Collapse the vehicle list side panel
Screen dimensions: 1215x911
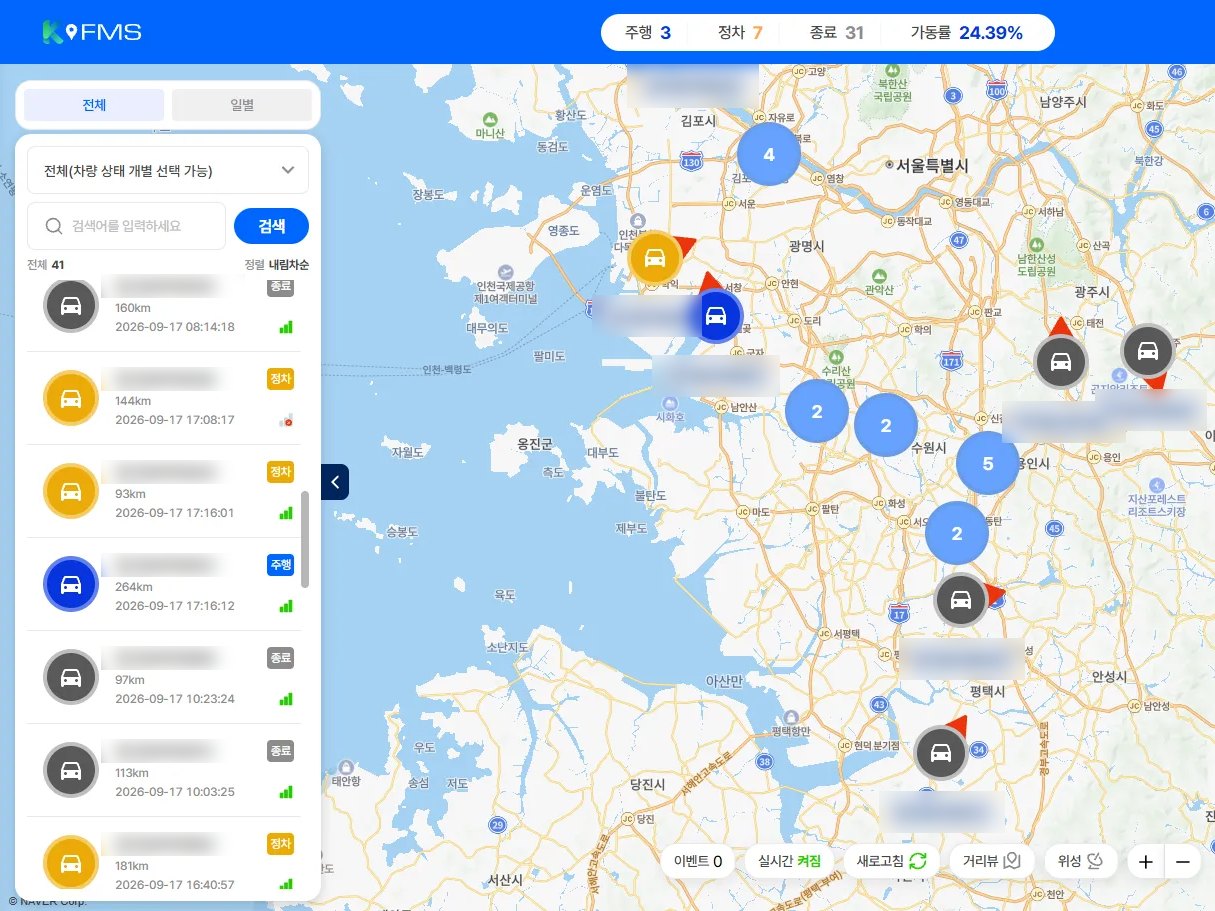coord(335,482)
